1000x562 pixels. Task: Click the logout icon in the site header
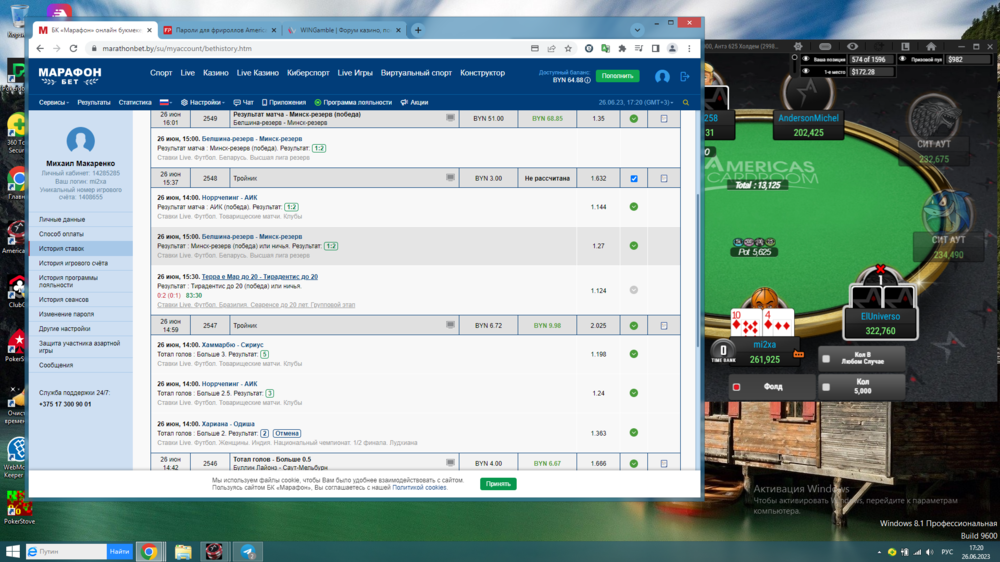[x=685, y=76]
